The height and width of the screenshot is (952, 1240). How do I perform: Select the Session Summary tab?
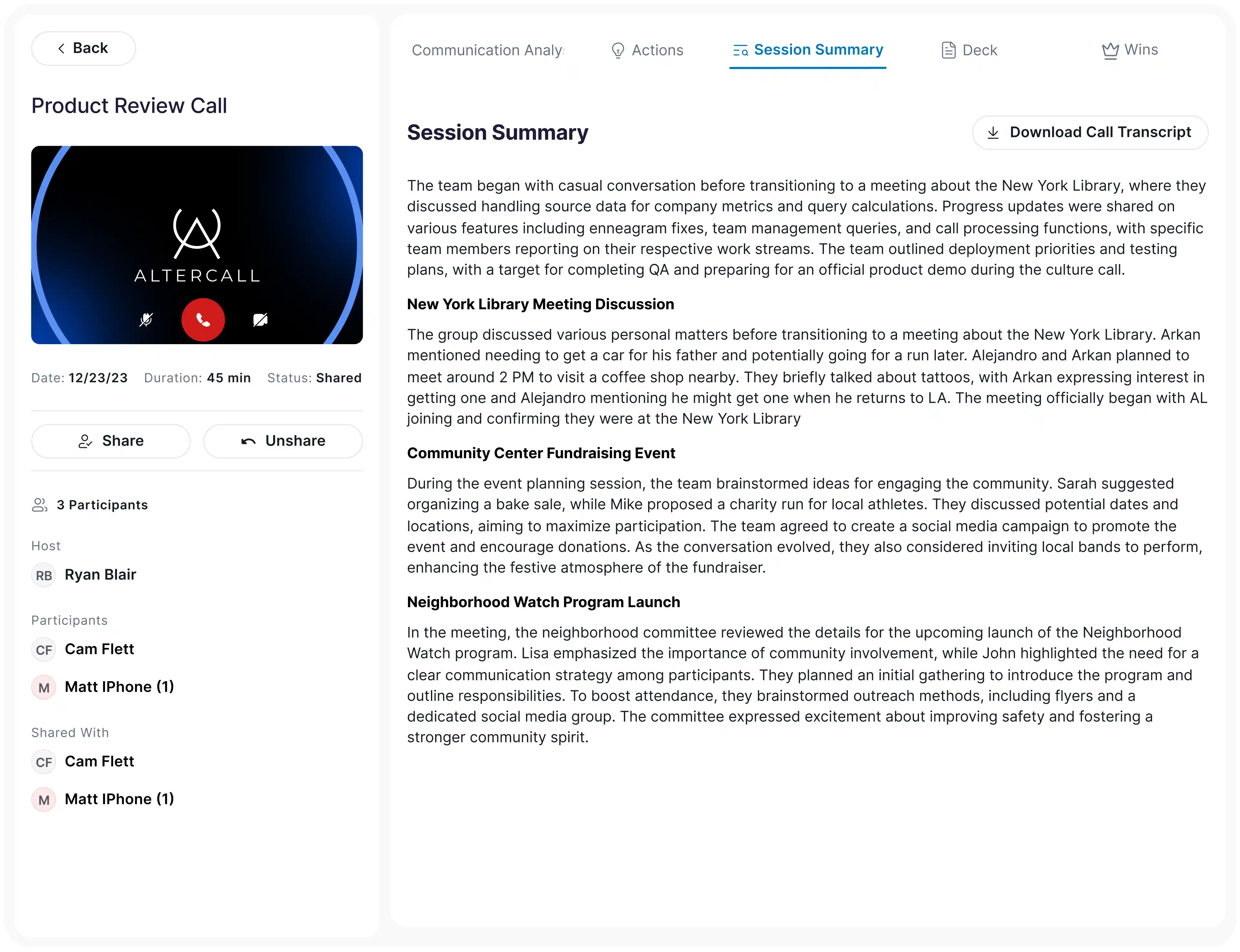pos(807,50)
